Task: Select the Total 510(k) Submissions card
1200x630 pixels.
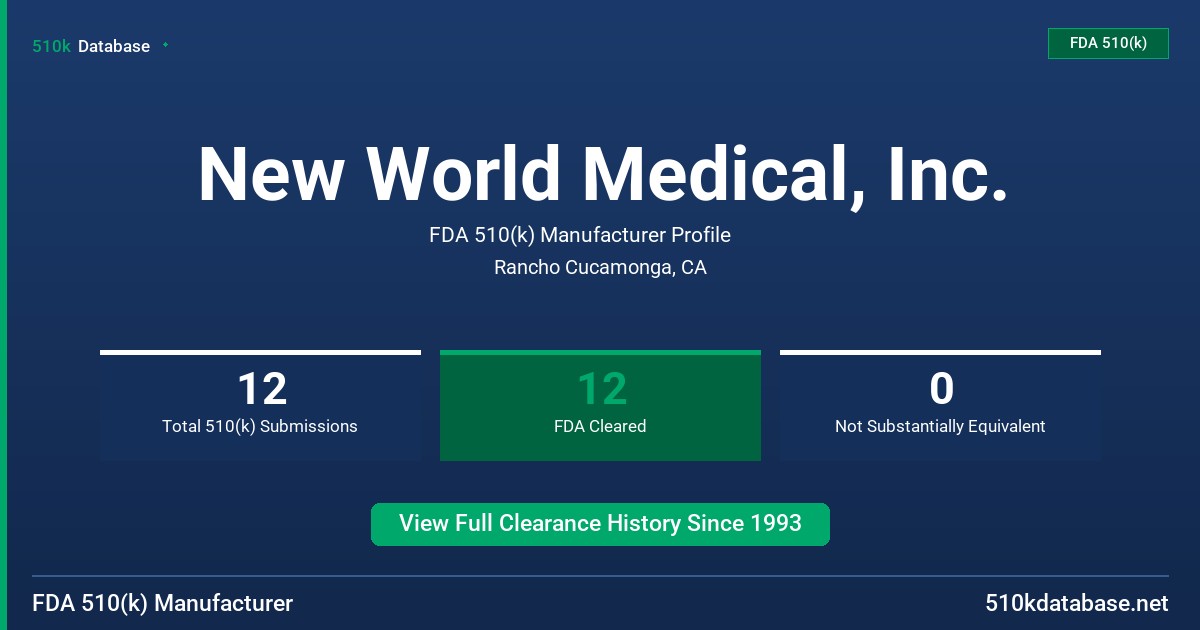Action: (260, 405)
